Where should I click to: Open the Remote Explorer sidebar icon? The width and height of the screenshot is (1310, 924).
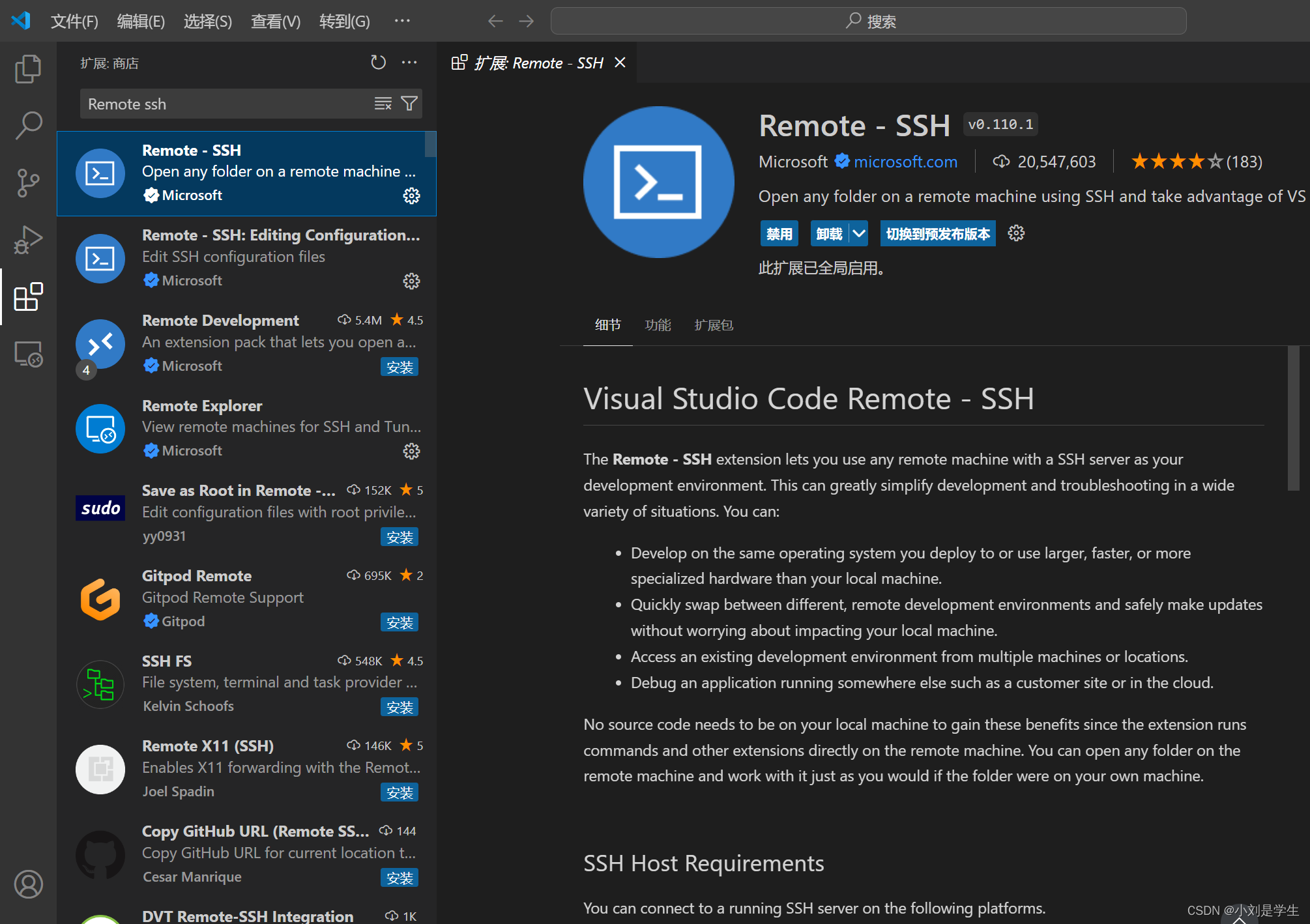tap(28, 354)
